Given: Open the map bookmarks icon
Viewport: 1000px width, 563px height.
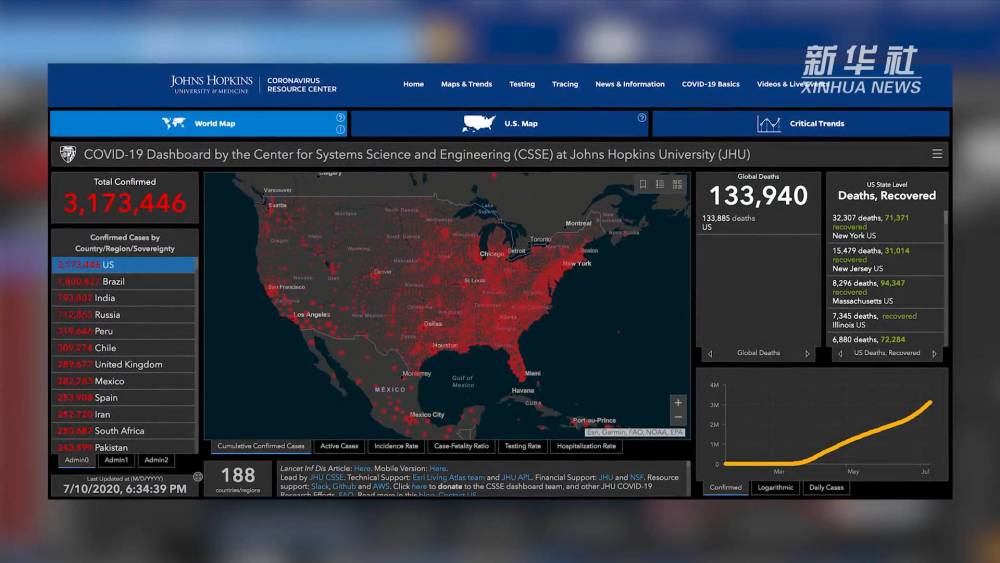Looking at the screenshot, I should coord(643,184).
